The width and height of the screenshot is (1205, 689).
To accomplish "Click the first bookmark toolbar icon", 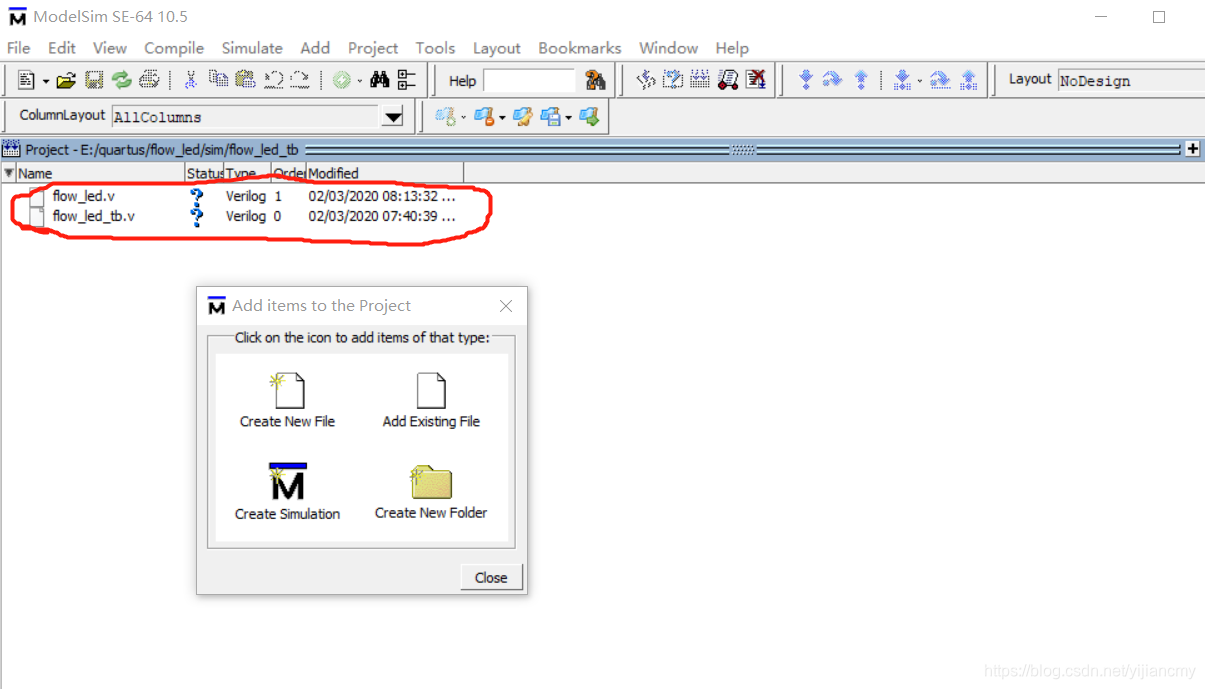I will (x=445, y=117).
